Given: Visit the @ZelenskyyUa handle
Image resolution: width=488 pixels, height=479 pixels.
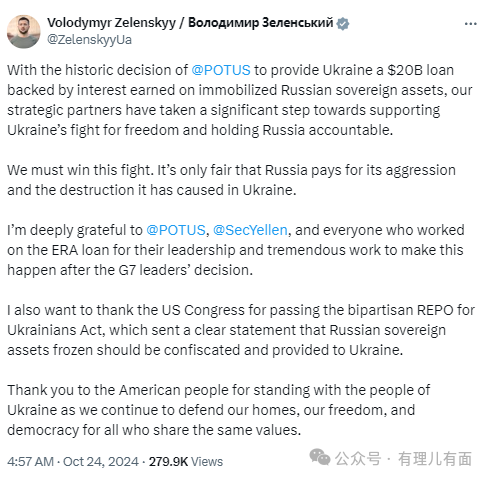Looking at the screenshot, I should click(89, 40).
